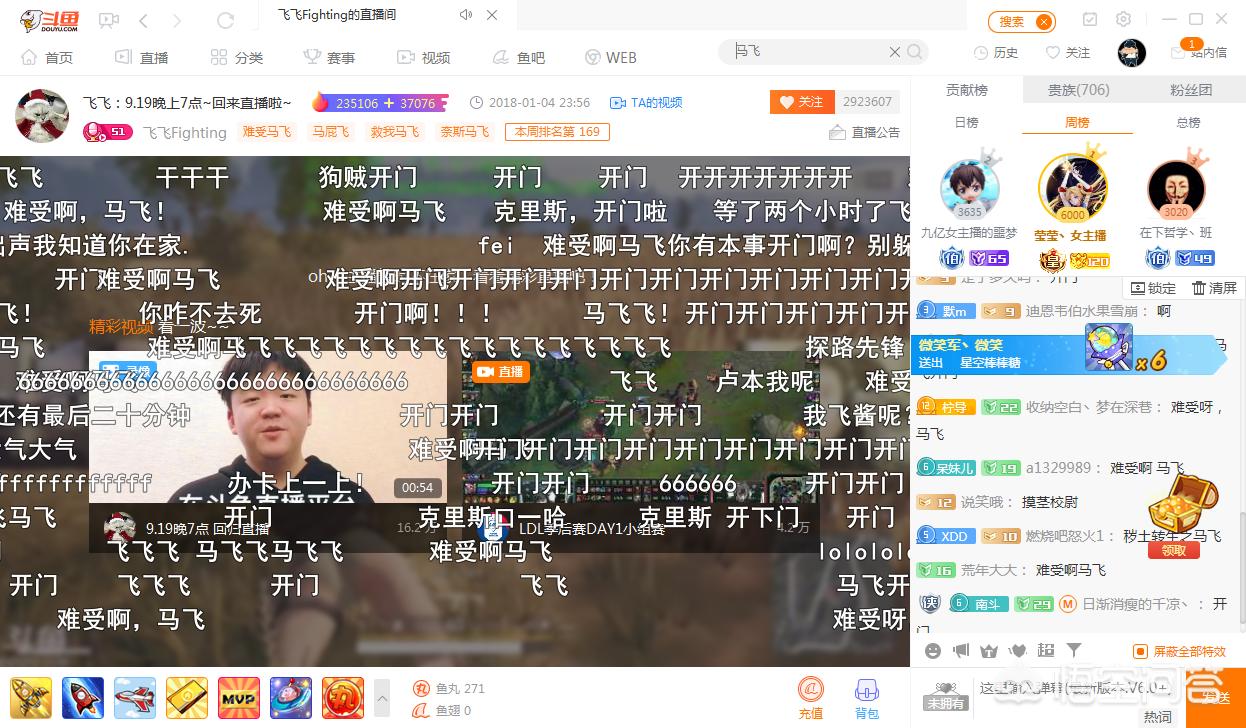Send the golden airplane gift
The image size is (1246, 728).
pos(31,698)
